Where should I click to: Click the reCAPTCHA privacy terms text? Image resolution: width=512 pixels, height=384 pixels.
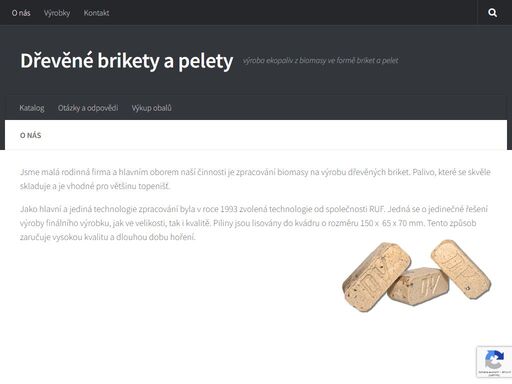(x=494, y=373)
